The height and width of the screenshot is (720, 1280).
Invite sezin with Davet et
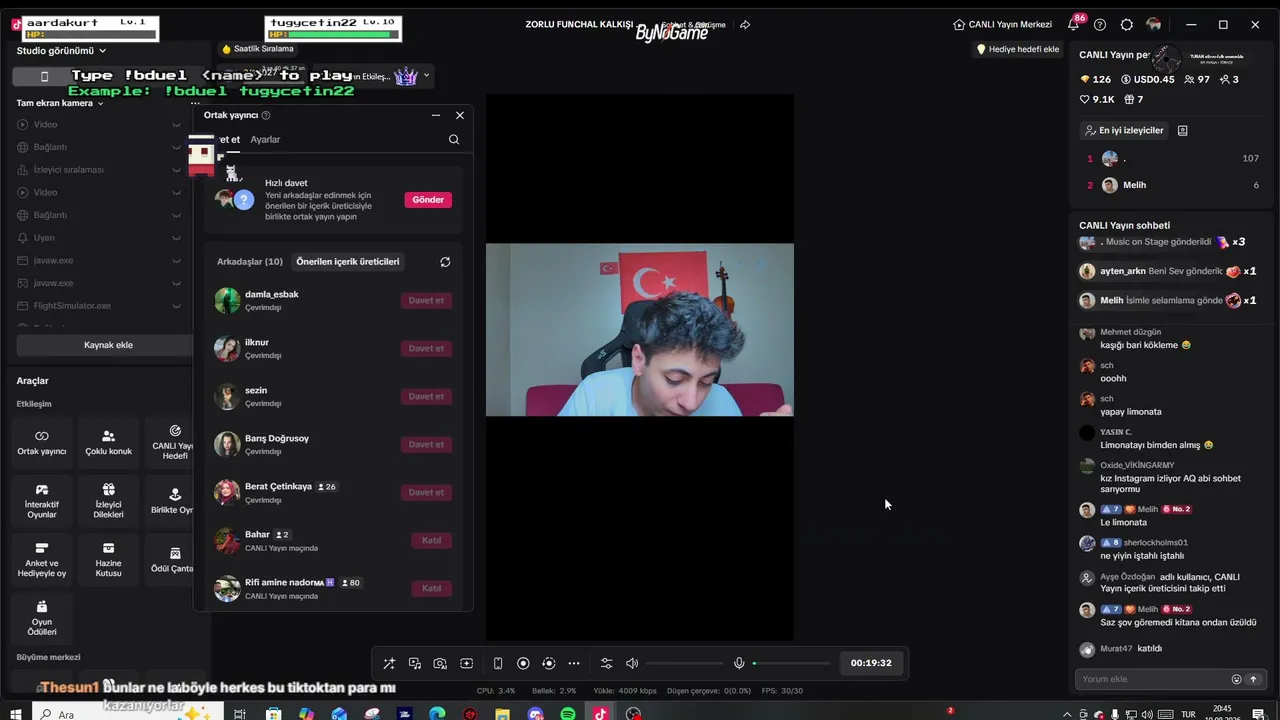point(426,396)
